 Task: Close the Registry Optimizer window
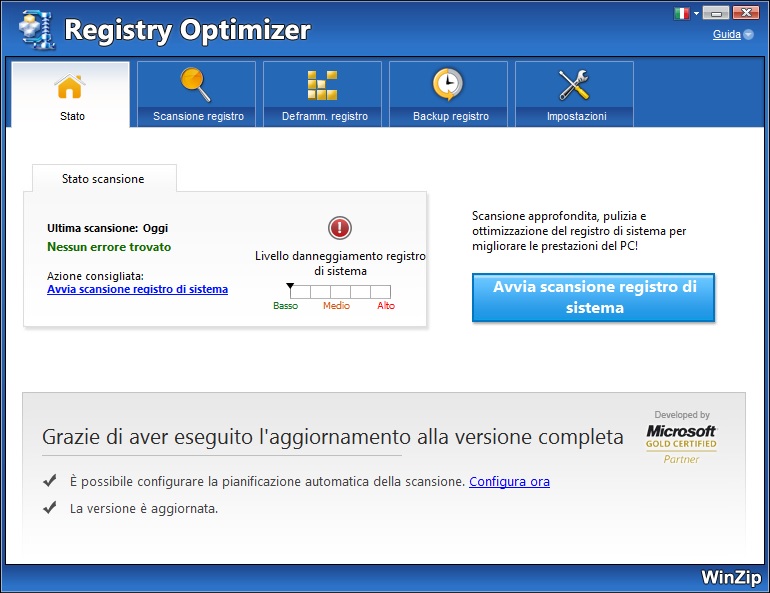click(x=746, y=13)
